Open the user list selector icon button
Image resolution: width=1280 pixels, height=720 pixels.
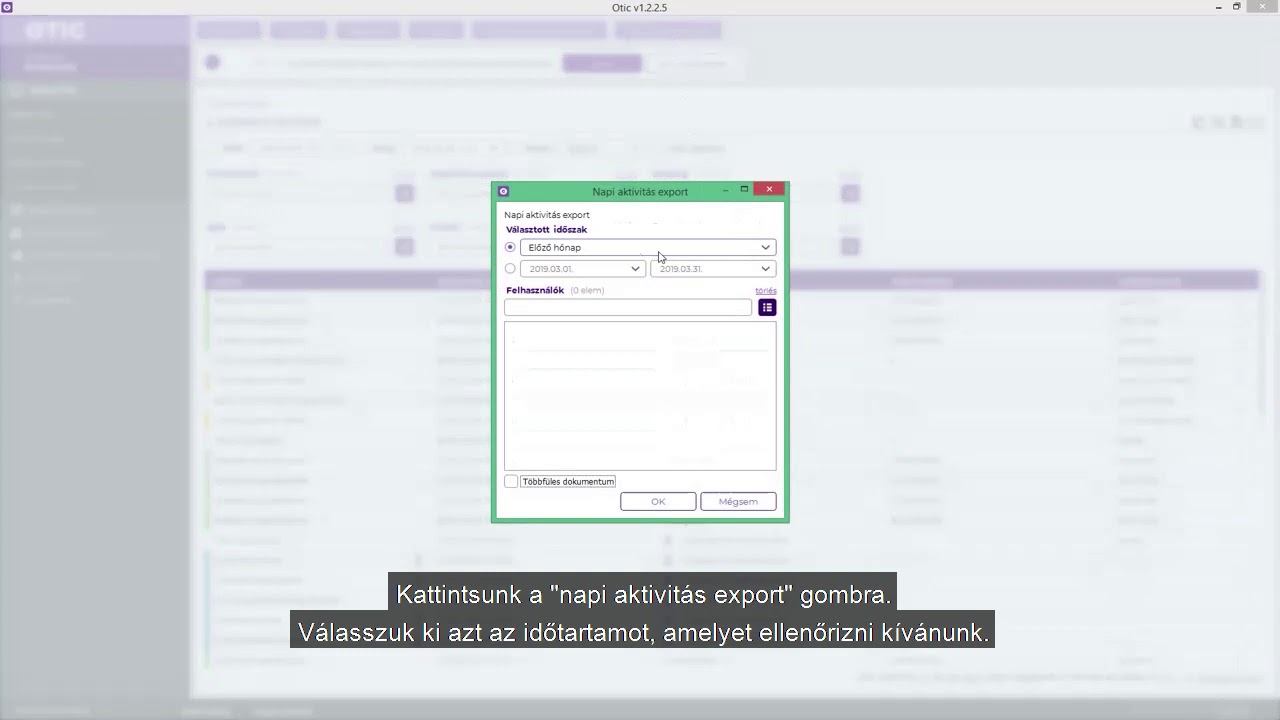click(767, 307)
